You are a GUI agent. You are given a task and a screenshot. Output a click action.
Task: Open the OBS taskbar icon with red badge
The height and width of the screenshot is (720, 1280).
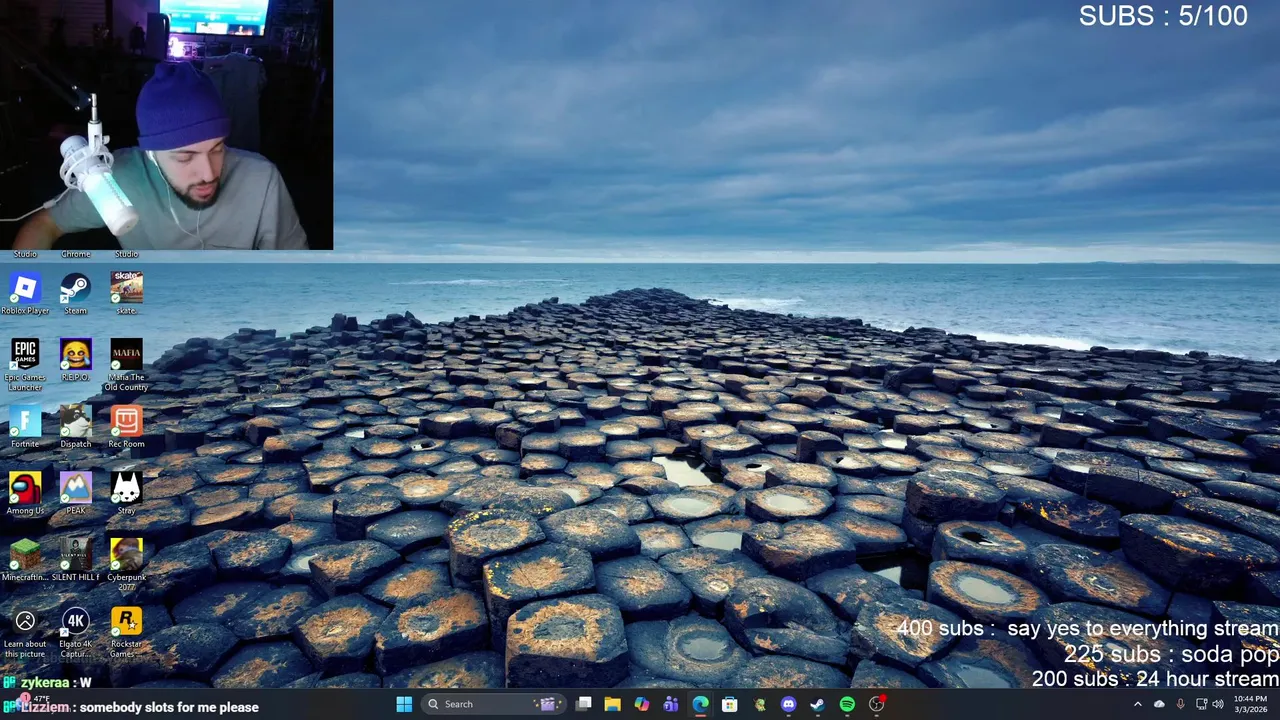(877, 704)
